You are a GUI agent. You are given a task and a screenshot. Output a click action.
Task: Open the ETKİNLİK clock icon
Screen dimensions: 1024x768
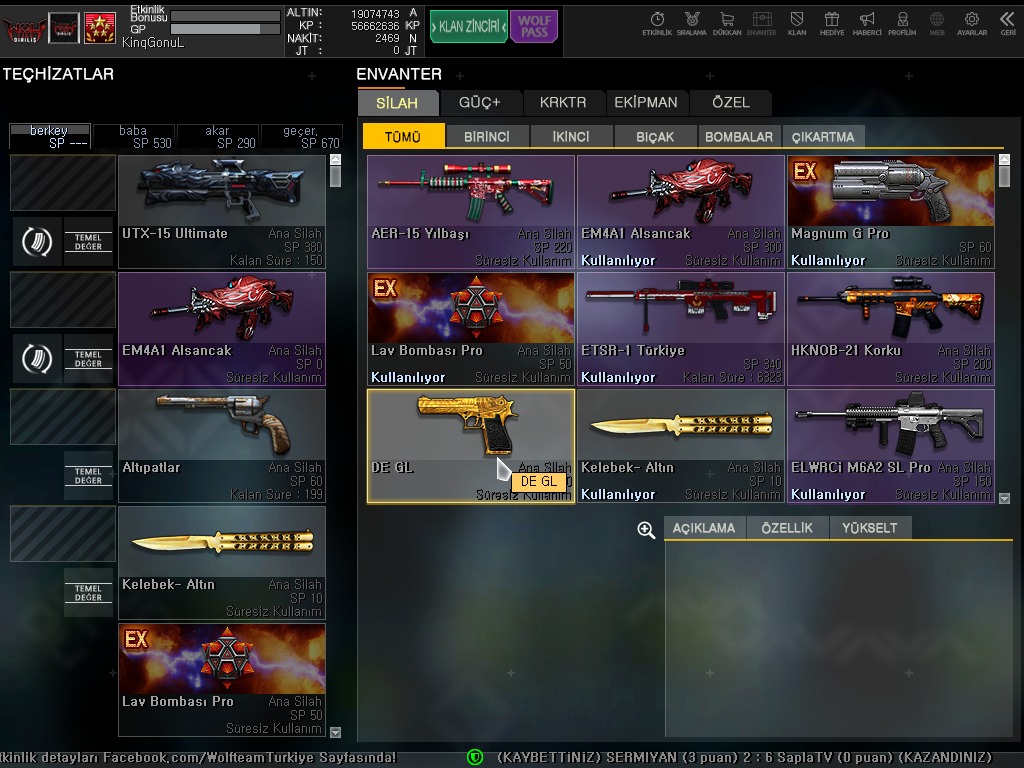[x=657, y=24]
